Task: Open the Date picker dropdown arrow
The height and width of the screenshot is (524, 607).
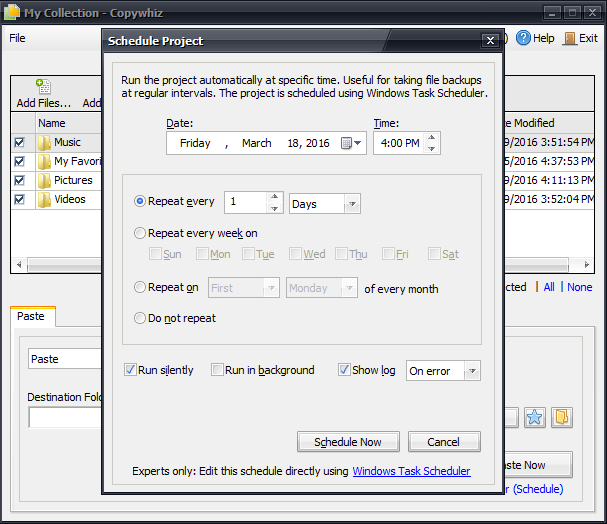Action: [358, 143]
